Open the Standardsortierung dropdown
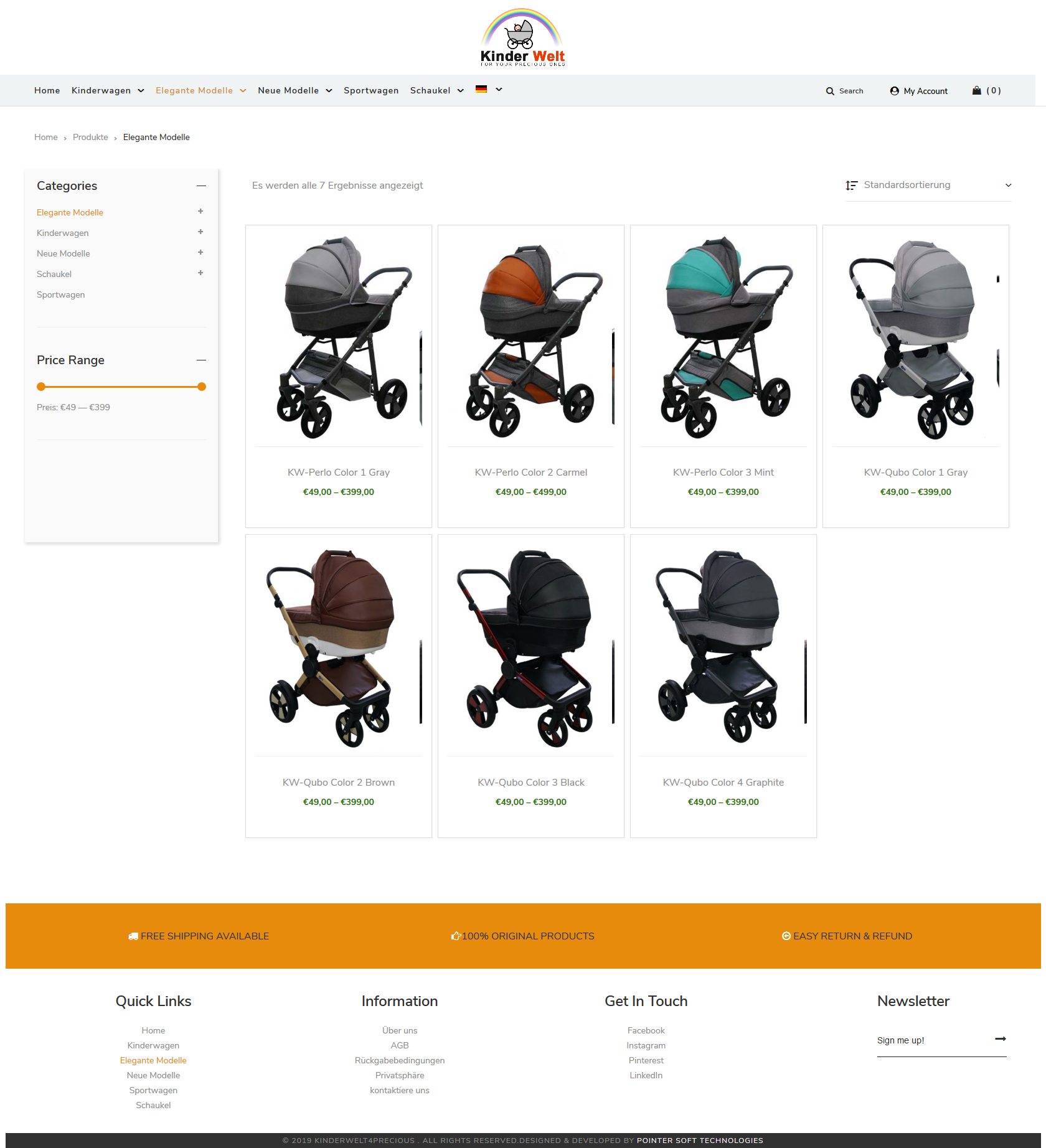 click(928, 185)
